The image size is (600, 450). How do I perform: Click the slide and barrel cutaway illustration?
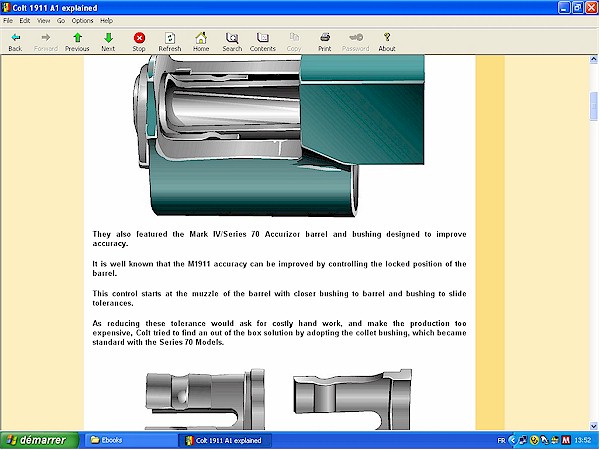point(279,135)
